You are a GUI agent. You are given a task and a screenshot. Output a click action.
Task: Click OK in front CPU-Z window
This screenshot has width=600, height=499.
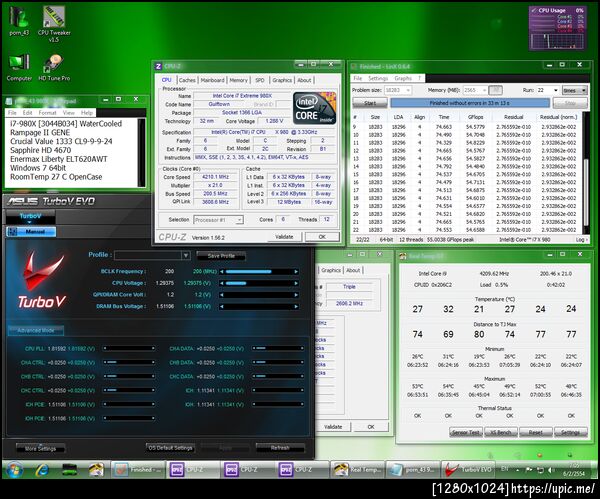pyautogui.click(x=322, y=237)
